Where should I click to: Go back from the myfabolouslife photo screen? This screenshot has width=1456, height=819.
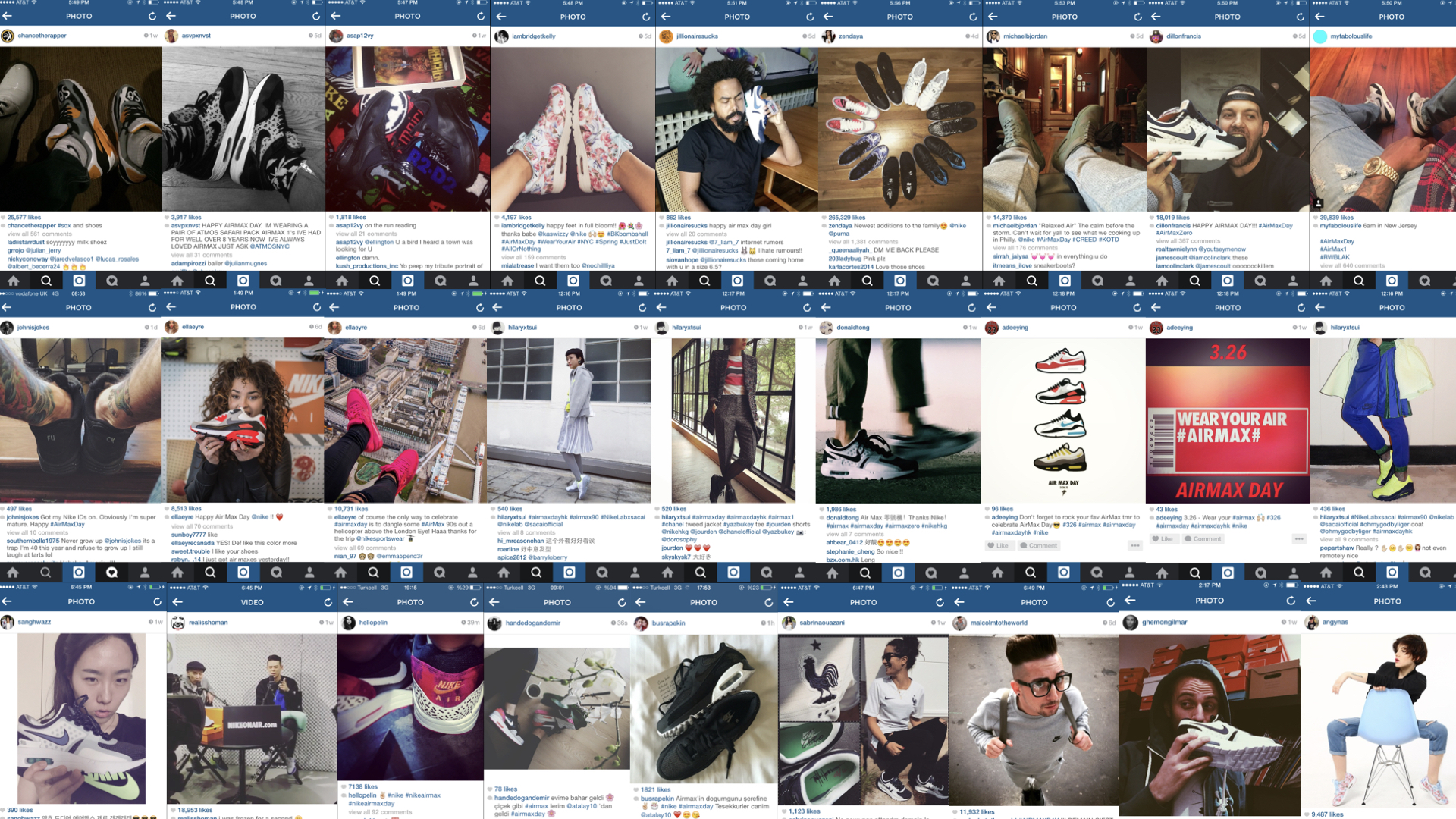1320,16
